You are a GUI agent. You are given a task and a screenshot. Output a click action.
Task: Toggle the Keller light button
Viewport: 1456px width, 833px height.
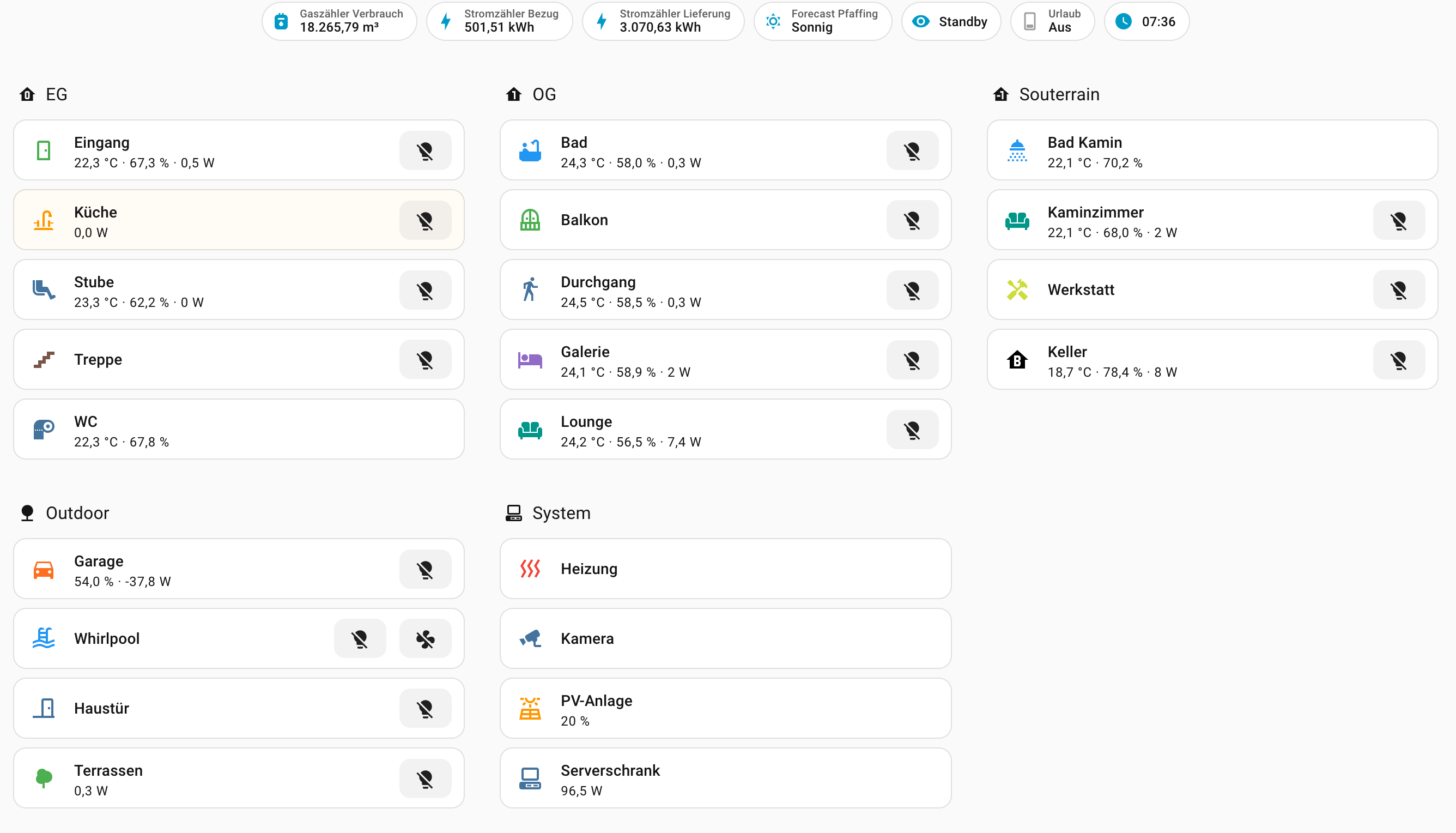pos(1398,360)
